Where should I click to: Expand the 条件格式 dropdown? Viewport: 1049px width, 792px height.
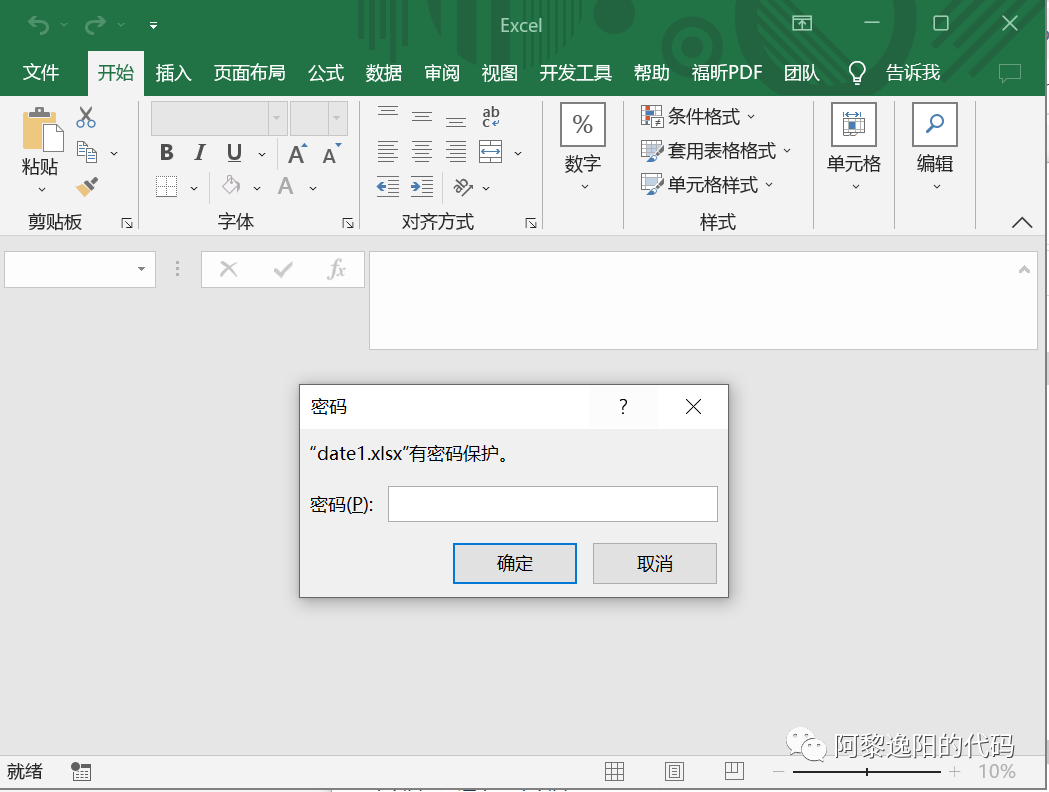[699, 117]
